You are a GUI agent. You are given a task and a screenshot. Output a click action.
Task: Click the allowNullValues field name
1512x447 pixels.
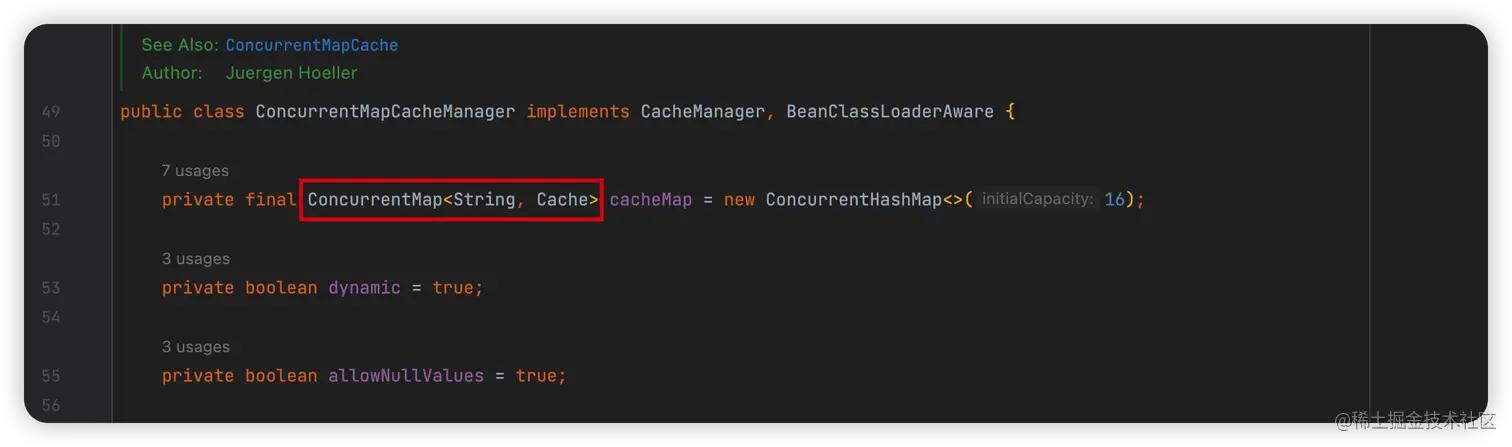click(x=406, y=376)
